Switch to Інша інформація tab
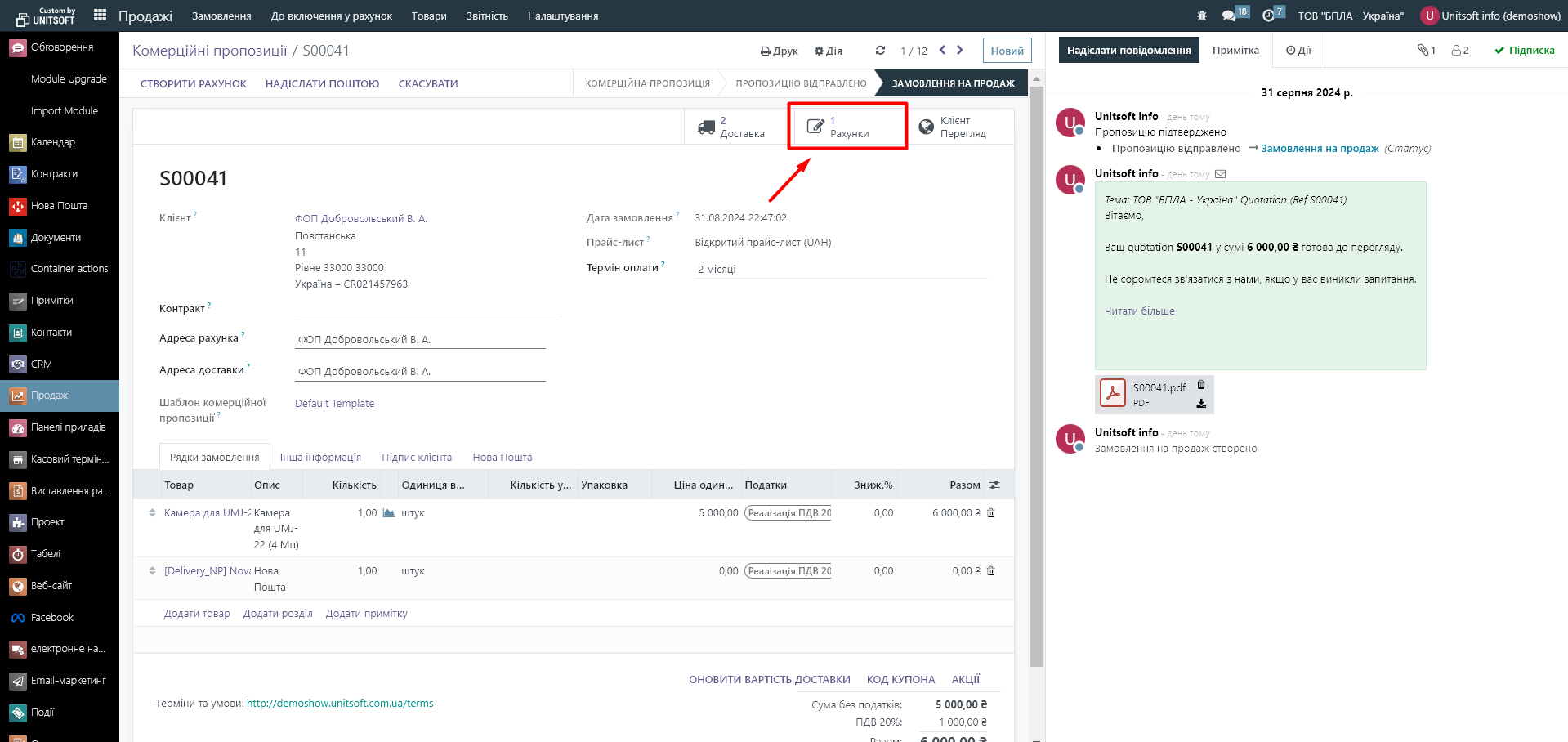The height and width of the screenshot is (742, 1568). click(x=320, y=458)
